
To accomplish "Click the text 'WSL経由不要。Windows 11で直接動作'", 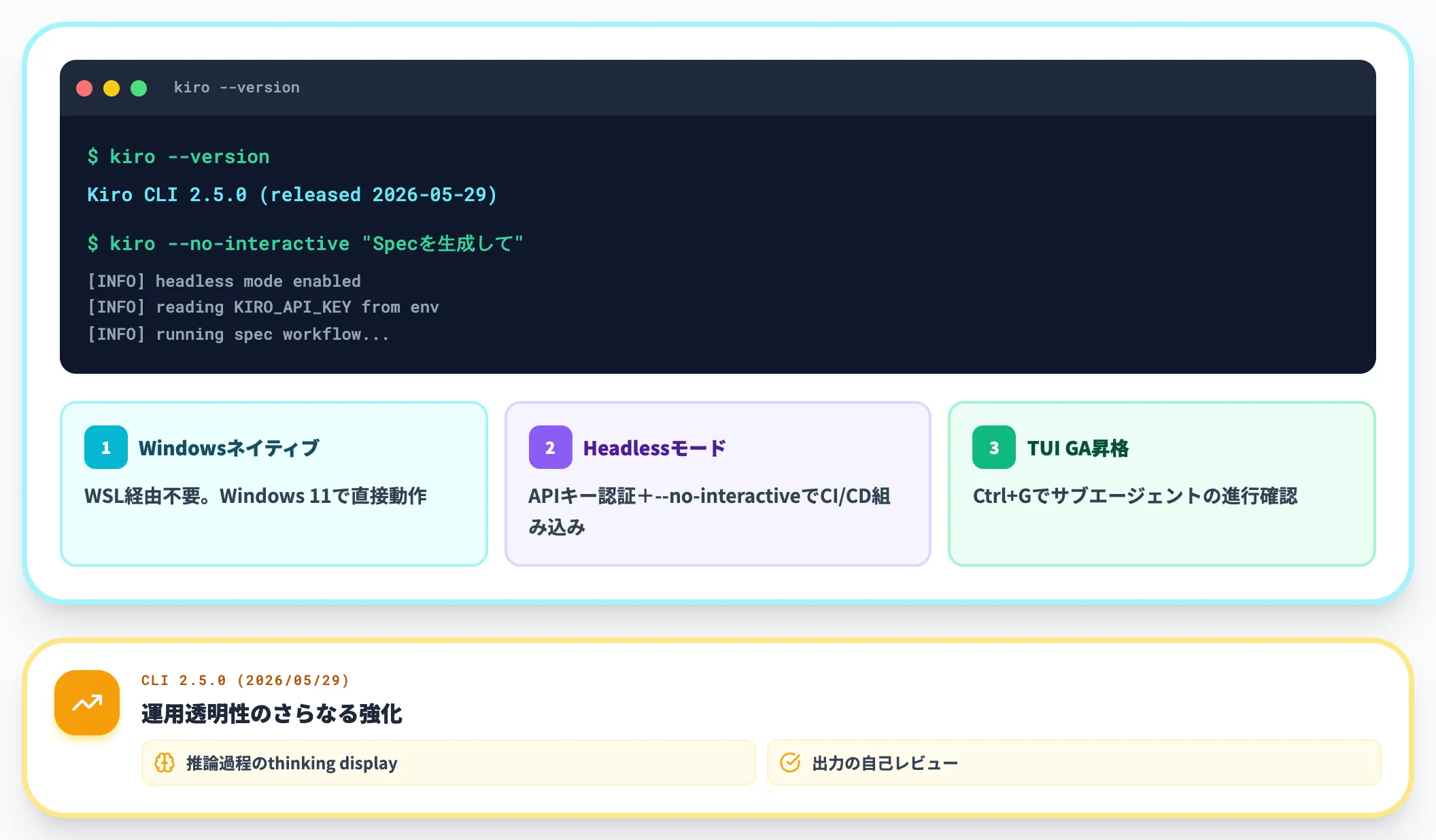I will pyautogui.click(x=256, y=496).
